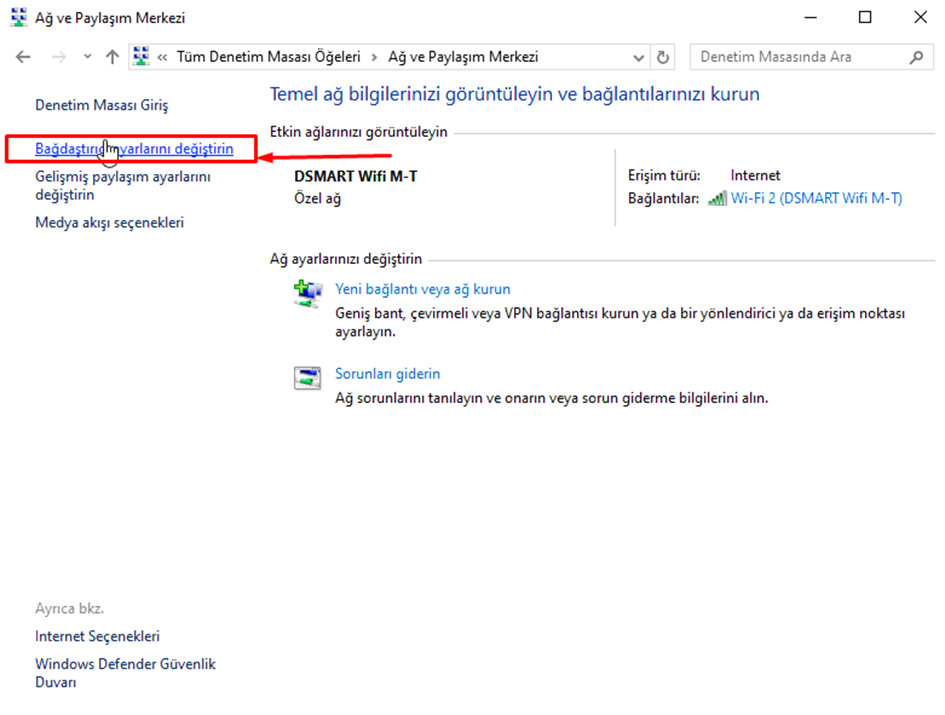Click the Ayrıca bkz. heading text

(x=69, y=608)
